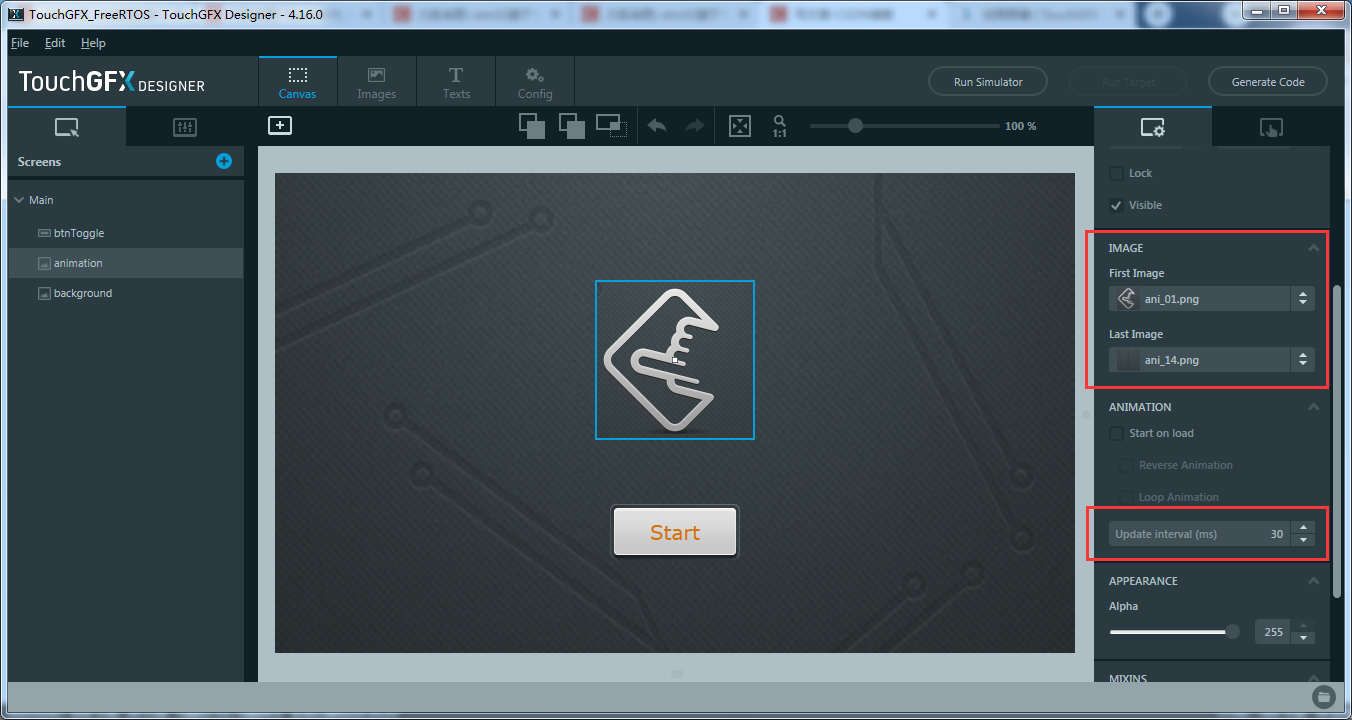Viewport: 1352px width, 720px height.
Task: Add a new screen with plus icon
Action: tap(224, 161)
